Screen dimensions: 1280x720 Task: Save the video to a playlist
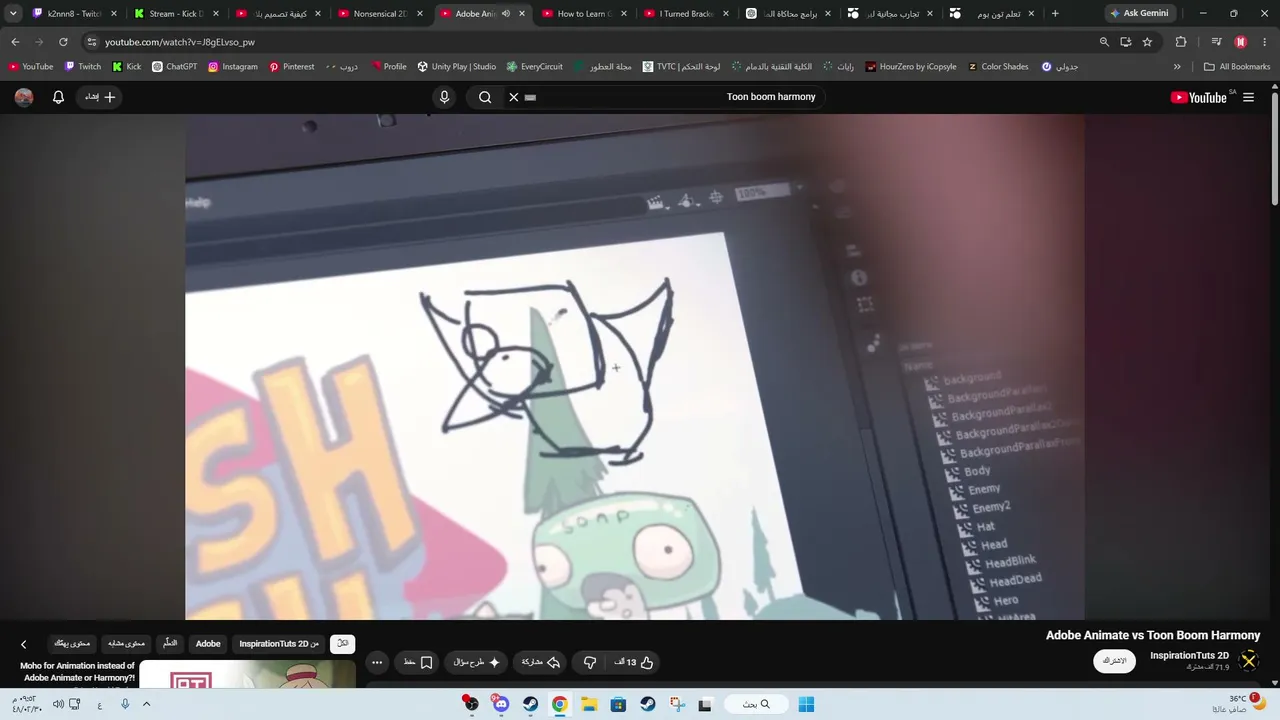pos(418,662)
